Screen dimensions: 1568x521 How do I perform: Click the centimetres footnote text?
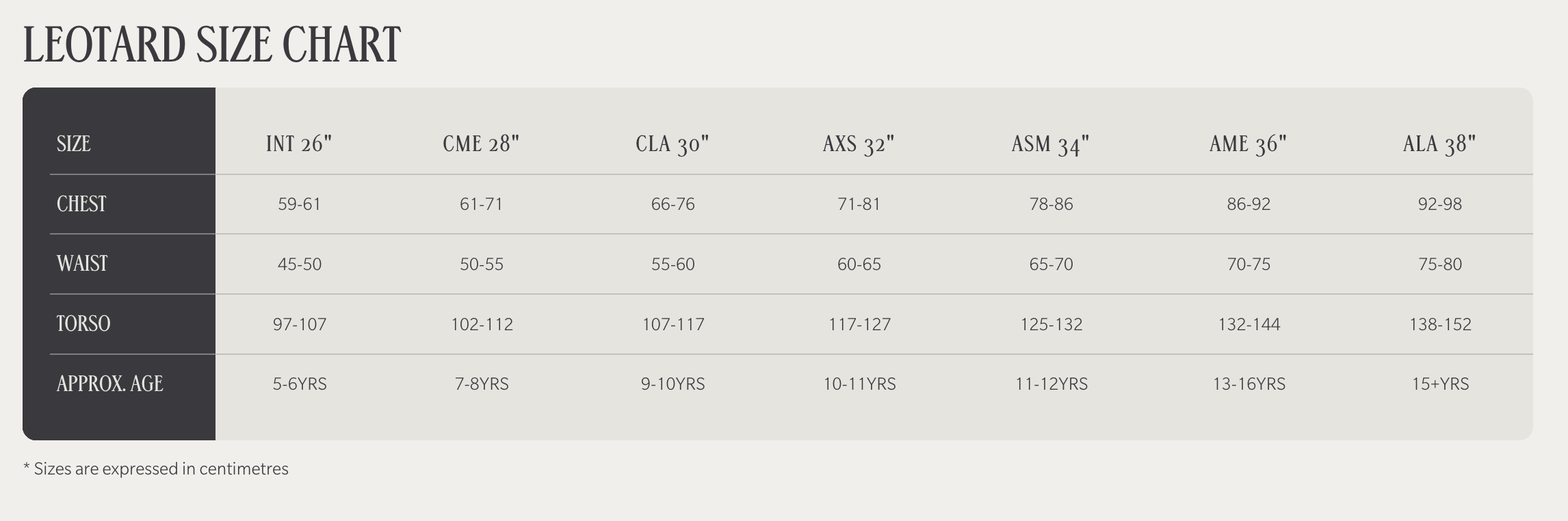click(x=156, y=469)
